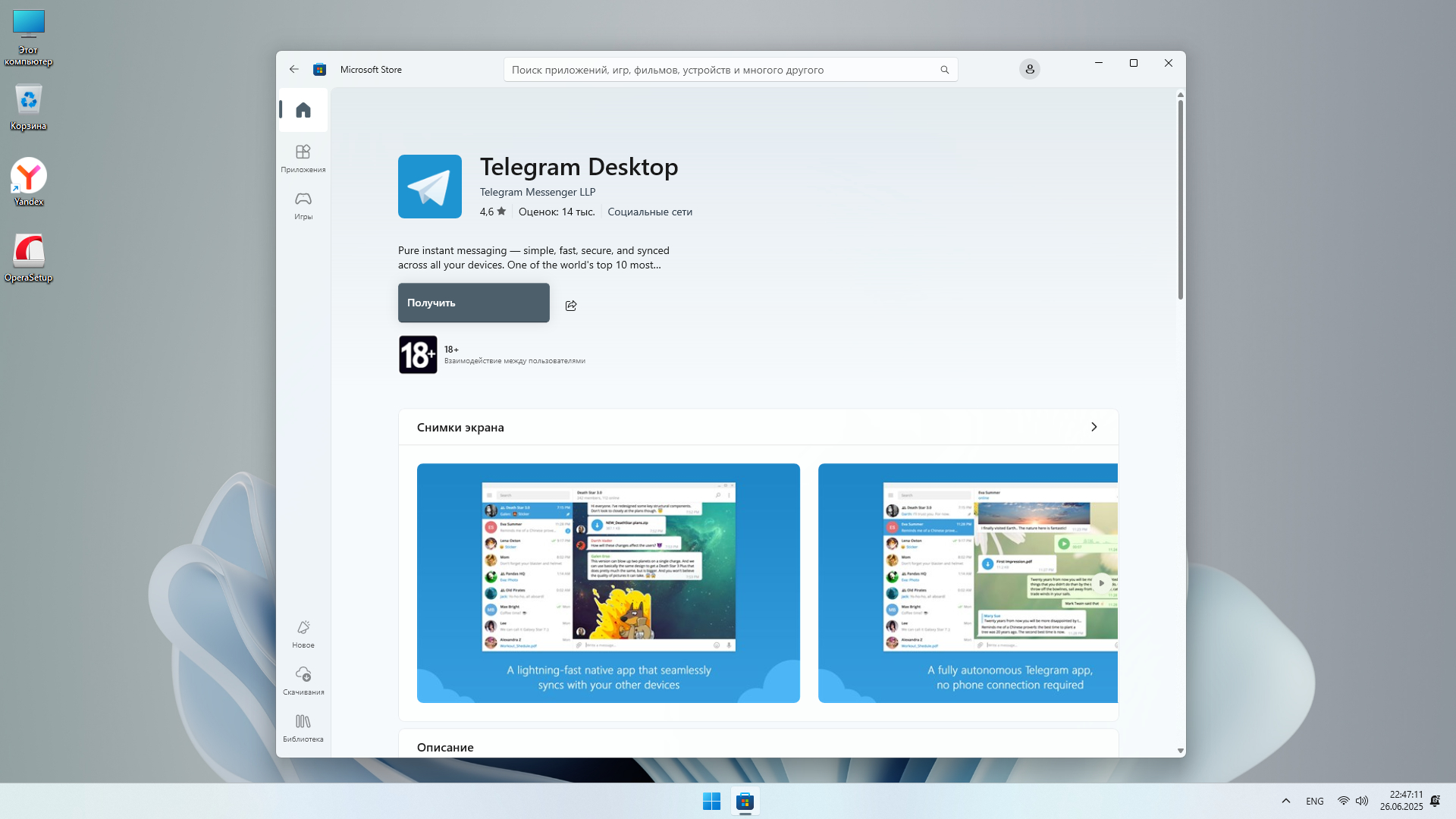Open the Windows Start menu in the taskbar
The height and width of the screenshot is (819, 1456).
coord(711,802)
